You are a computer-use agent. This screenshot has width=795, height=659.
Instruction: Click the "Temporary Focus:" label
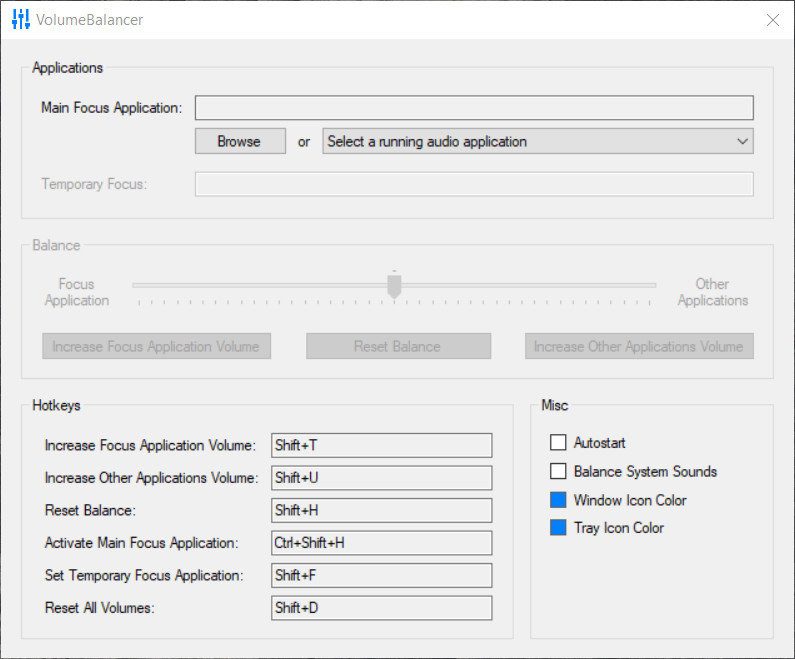tap(94, 184)
